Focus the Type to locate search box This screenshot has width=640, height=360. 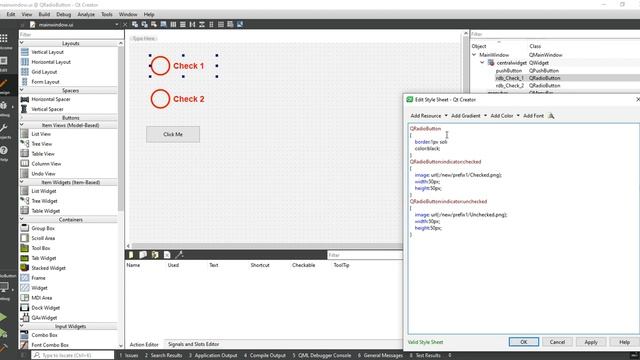[x=73, y=355]
